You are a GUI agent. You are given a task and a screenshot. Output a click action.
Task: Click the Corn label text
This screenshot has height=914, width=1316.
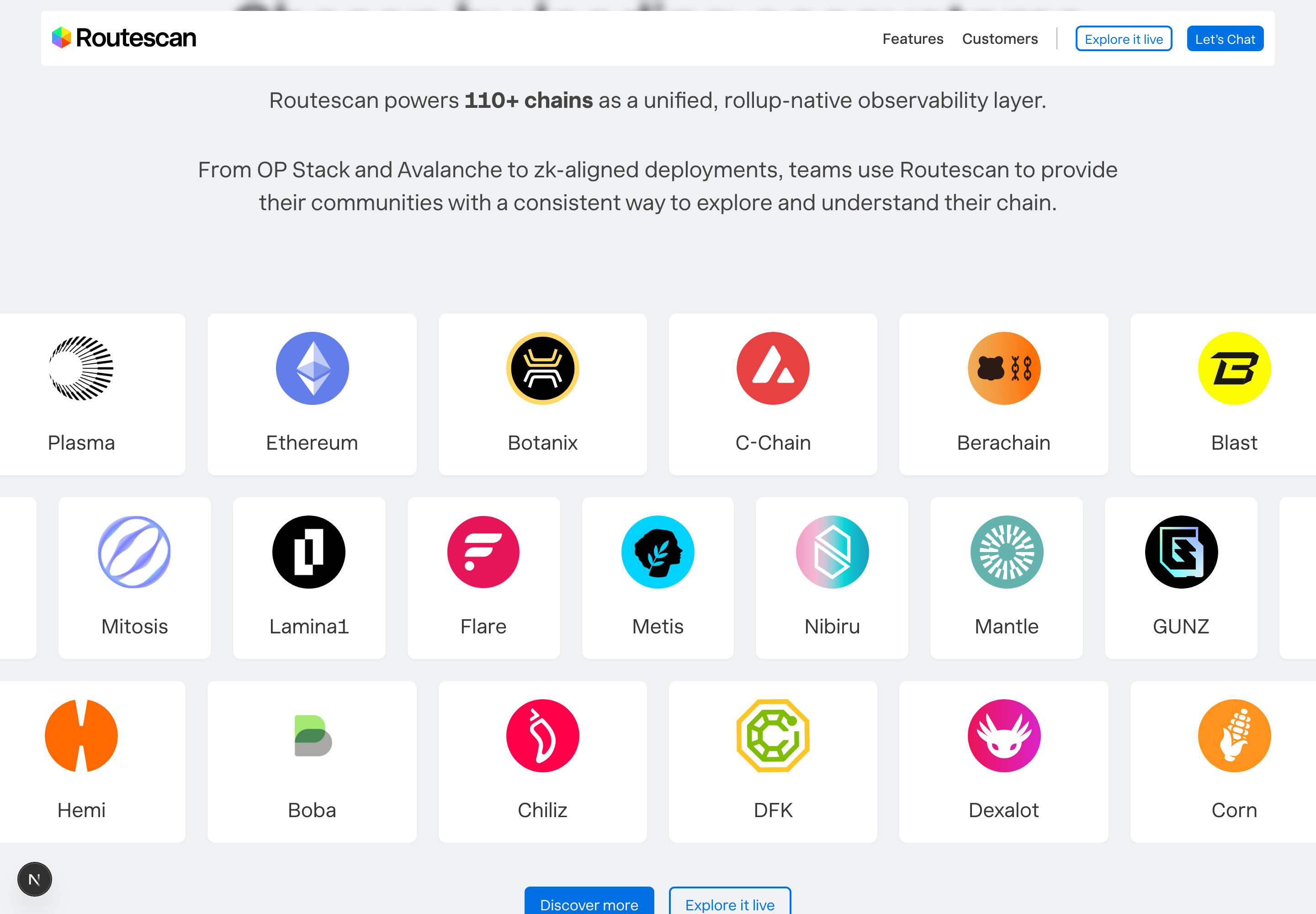click(x=1234, y=810)
